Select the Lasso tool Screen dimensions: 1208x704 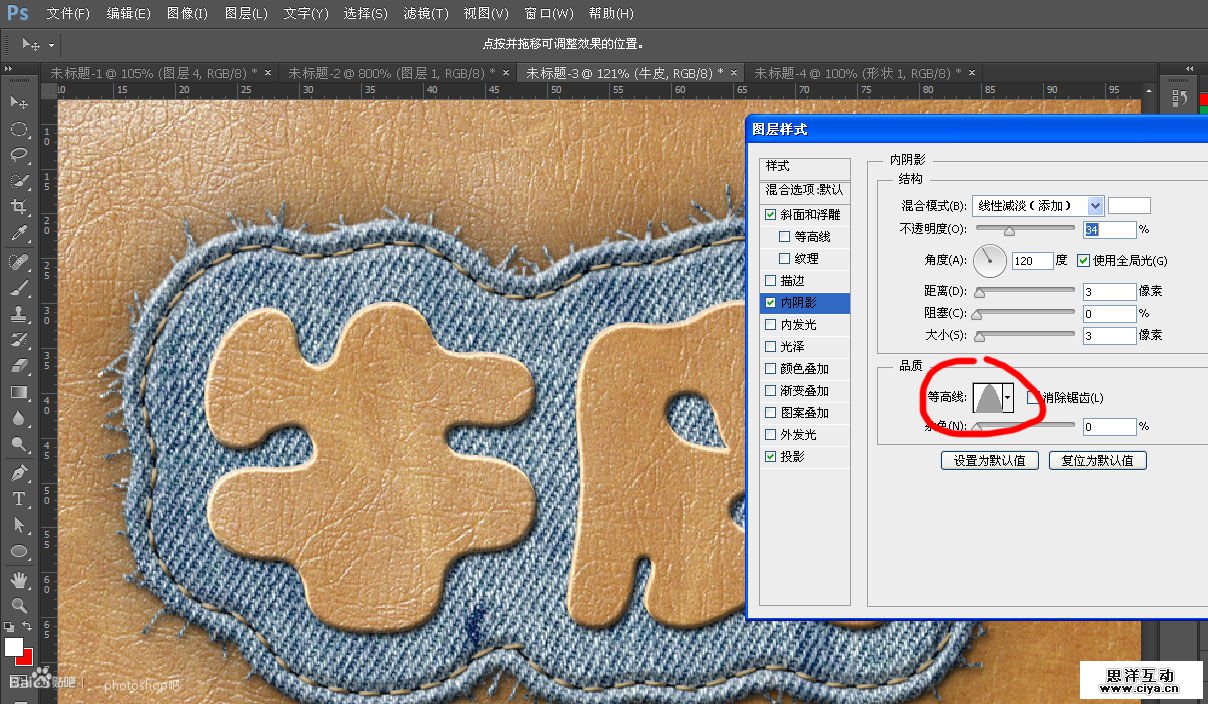click(x=19, y=155)
